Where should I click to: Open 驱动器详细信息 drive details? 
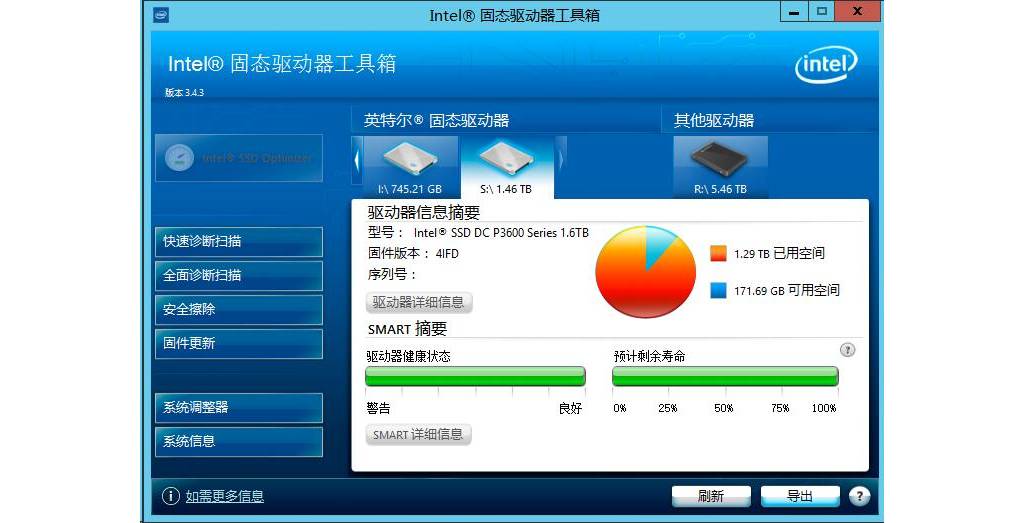pyautogui.click(x=418, y=302)
